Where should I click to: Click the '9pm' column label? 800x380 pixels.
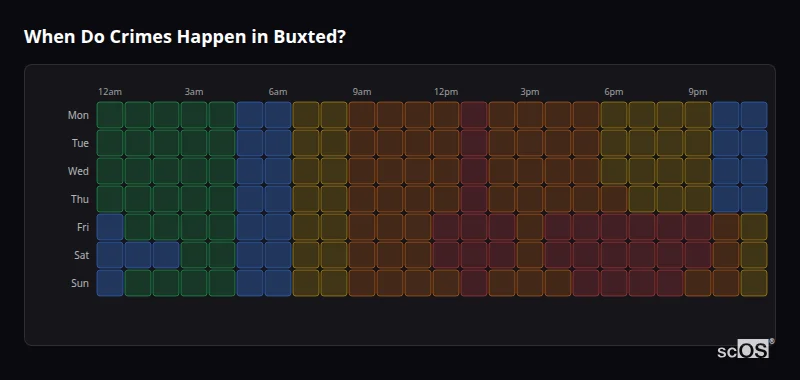pos(698,92)
